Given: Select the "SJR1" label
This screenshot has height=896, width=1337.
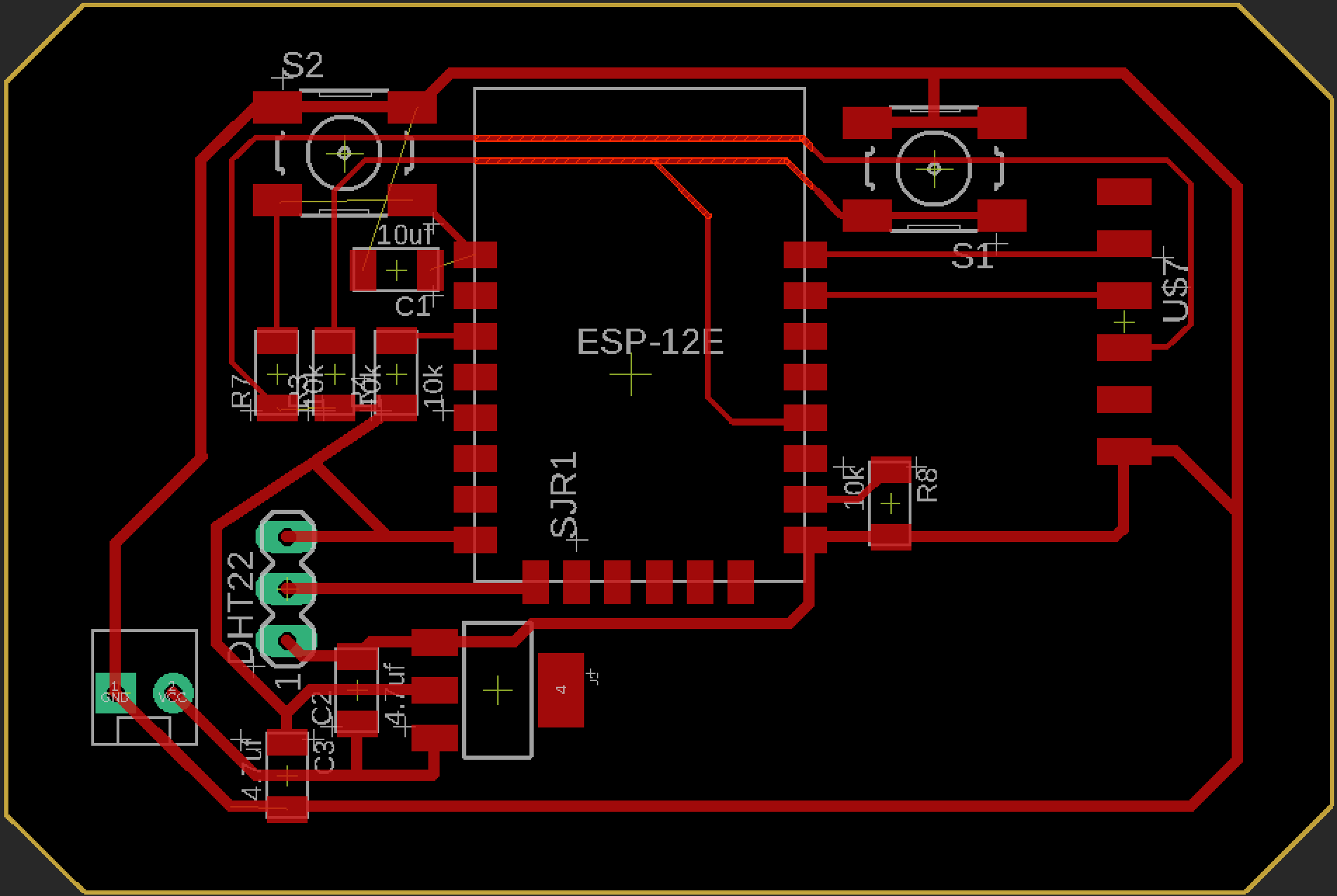Looking at the screenshot, I should point(565,494).
